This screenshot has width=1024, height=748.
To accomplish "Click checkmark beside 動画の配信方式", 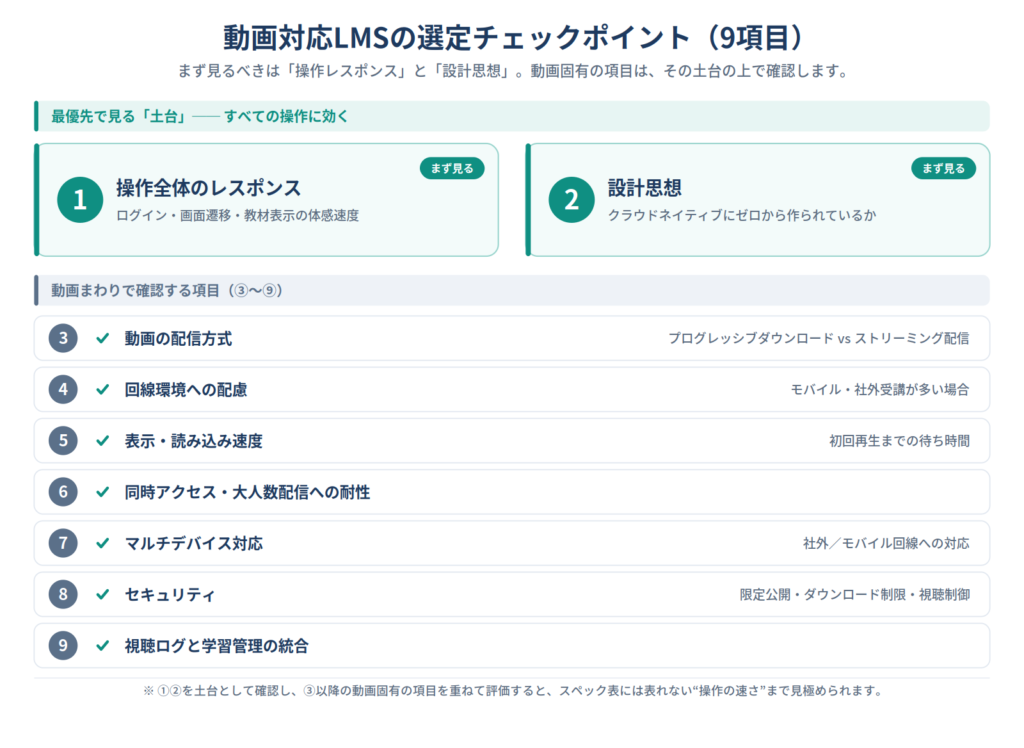I will click(x=103, y=338).
